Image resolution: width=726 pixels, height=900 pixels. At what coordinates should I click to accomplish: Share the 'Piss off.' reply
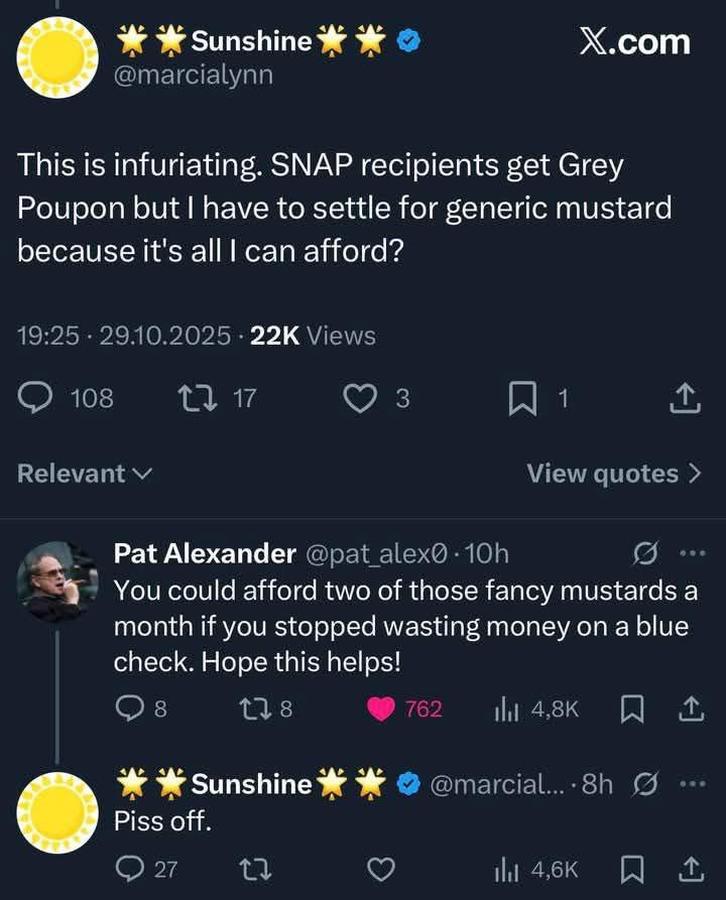pos(690,870)
